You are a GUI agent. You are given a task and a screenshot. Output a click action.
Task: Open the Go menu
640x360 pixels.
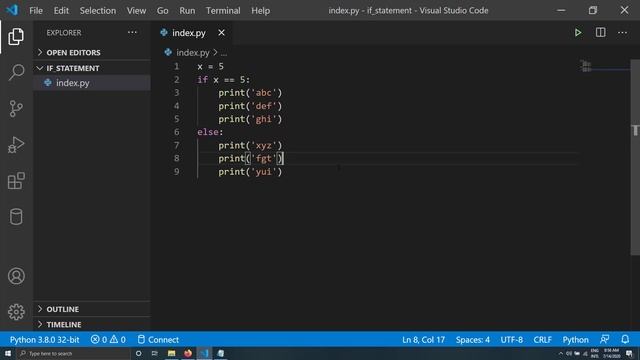click(162, 11)
